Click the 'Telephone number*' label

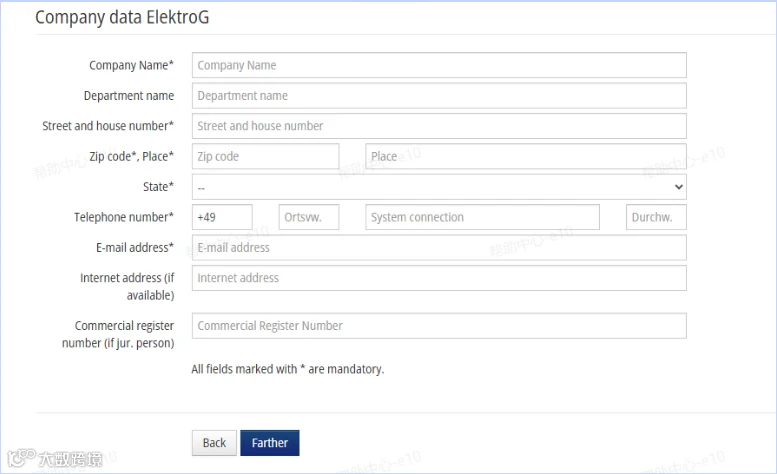tap(124, 217)
